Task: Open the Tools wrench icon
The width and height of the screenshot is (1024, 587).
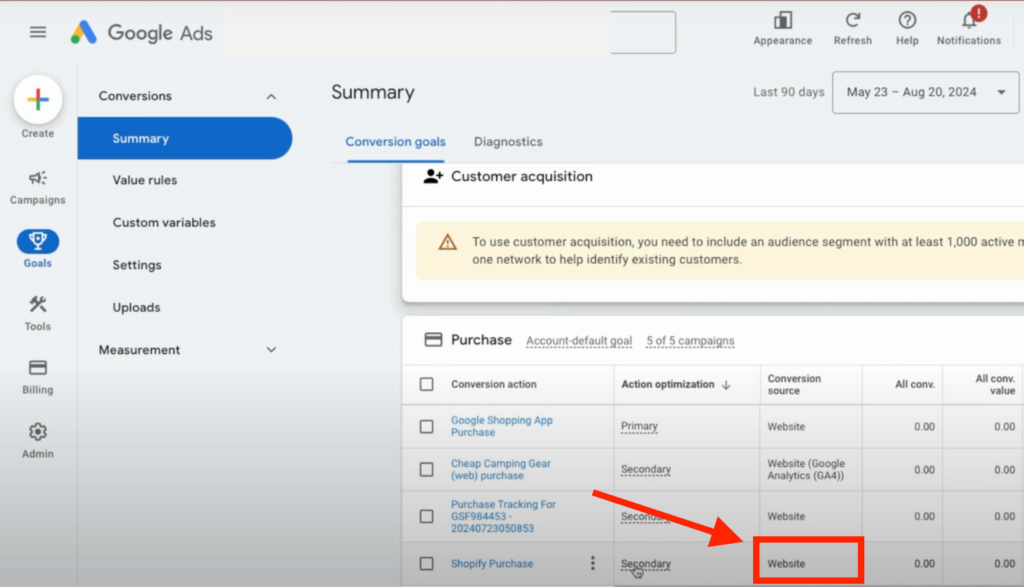Action: point(38,304)
